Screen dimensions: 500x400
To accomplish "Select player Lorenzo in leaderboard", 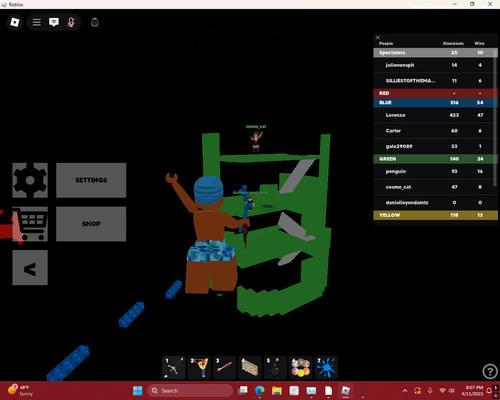I will click(x=433, y=115).
